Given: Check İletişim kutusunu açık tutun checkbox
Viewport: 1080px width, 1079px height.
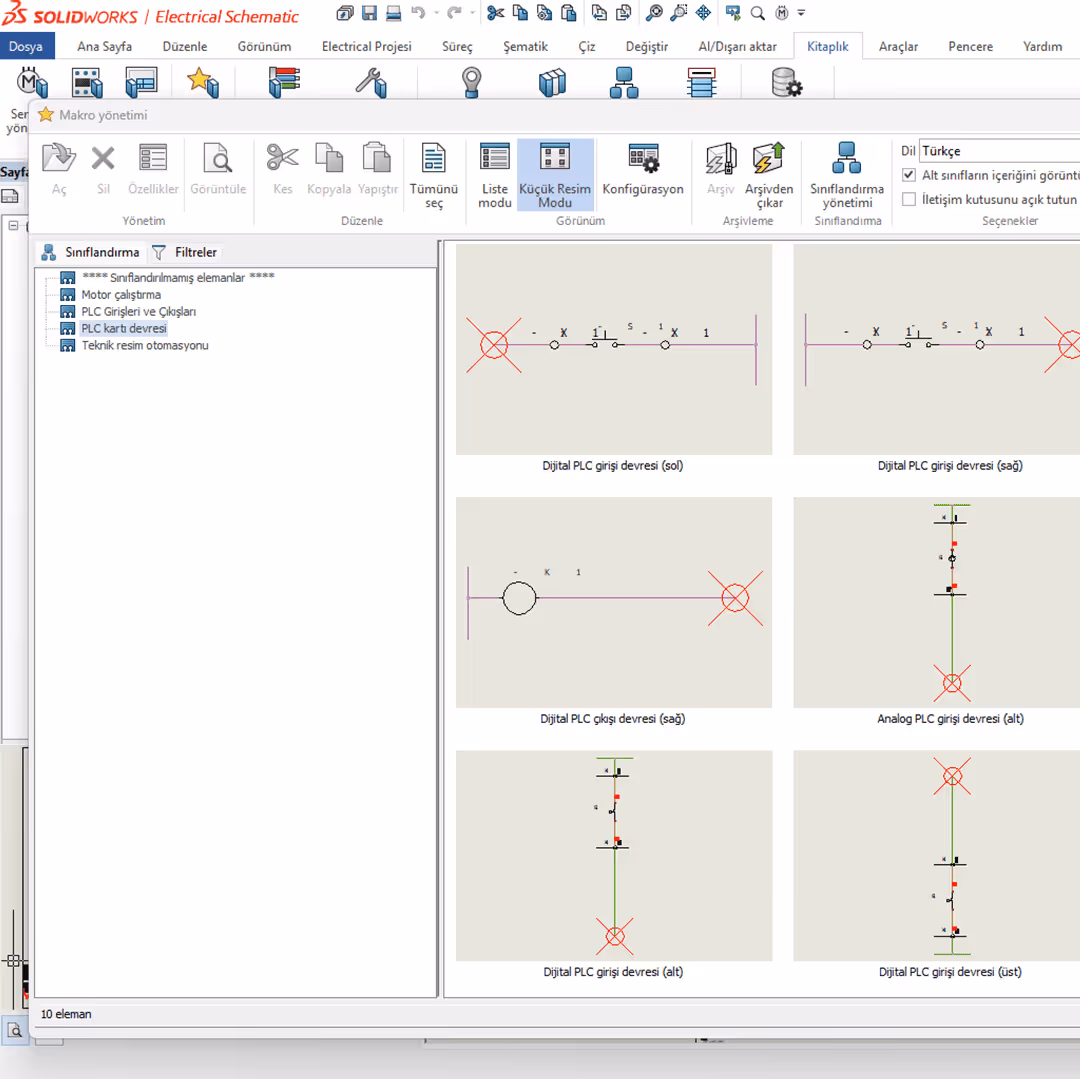Looking at the screenshot, I should [908, 199].
